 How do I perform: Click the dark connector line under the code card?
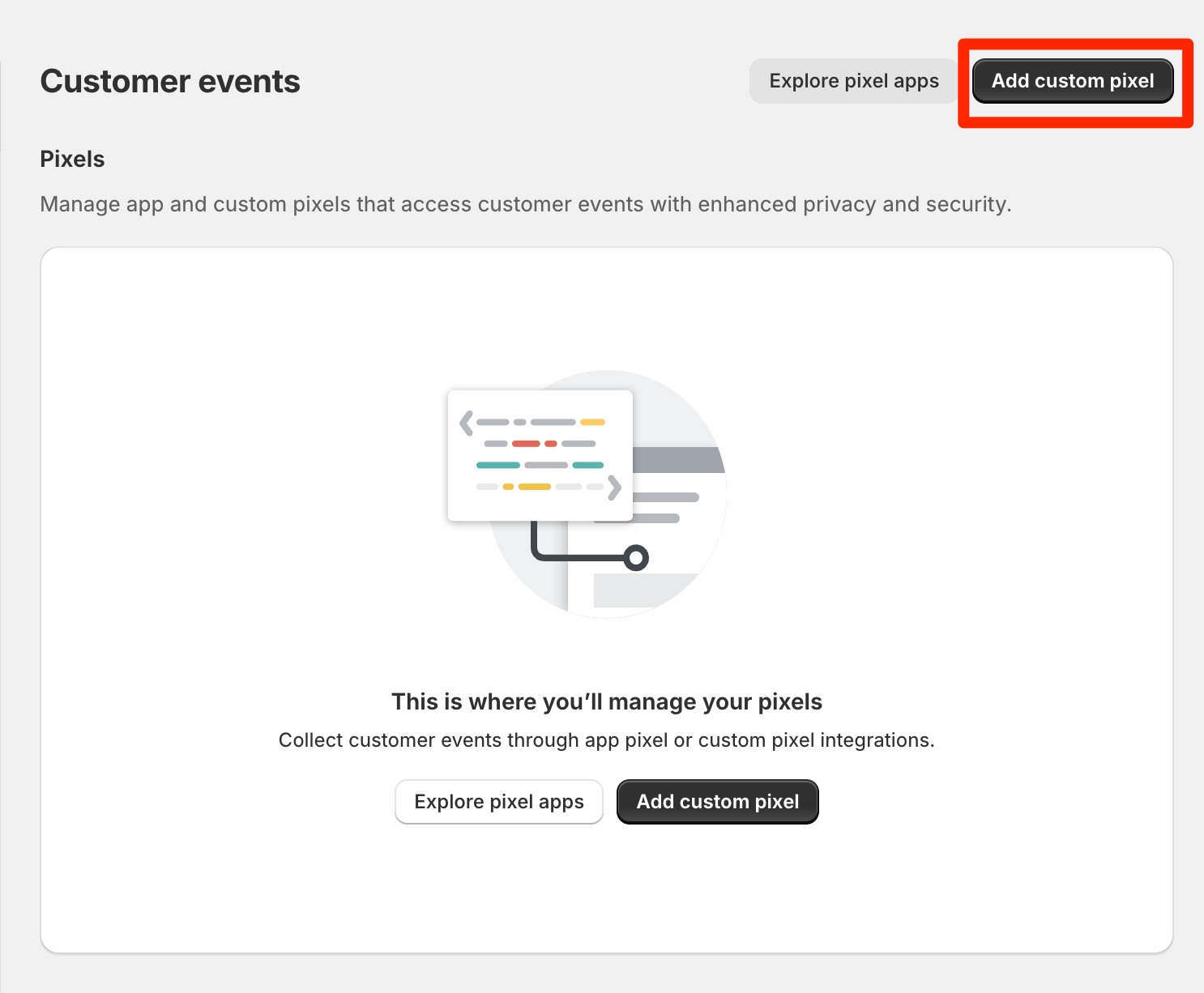(577, 547)
